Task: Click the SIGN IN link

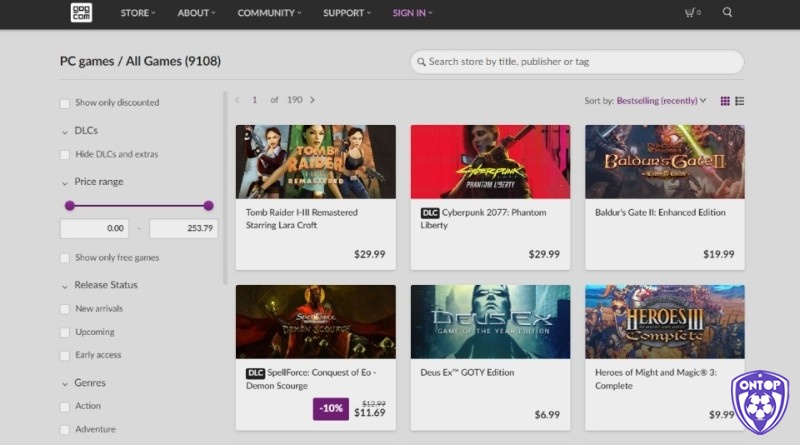Action: pos(412,13)
